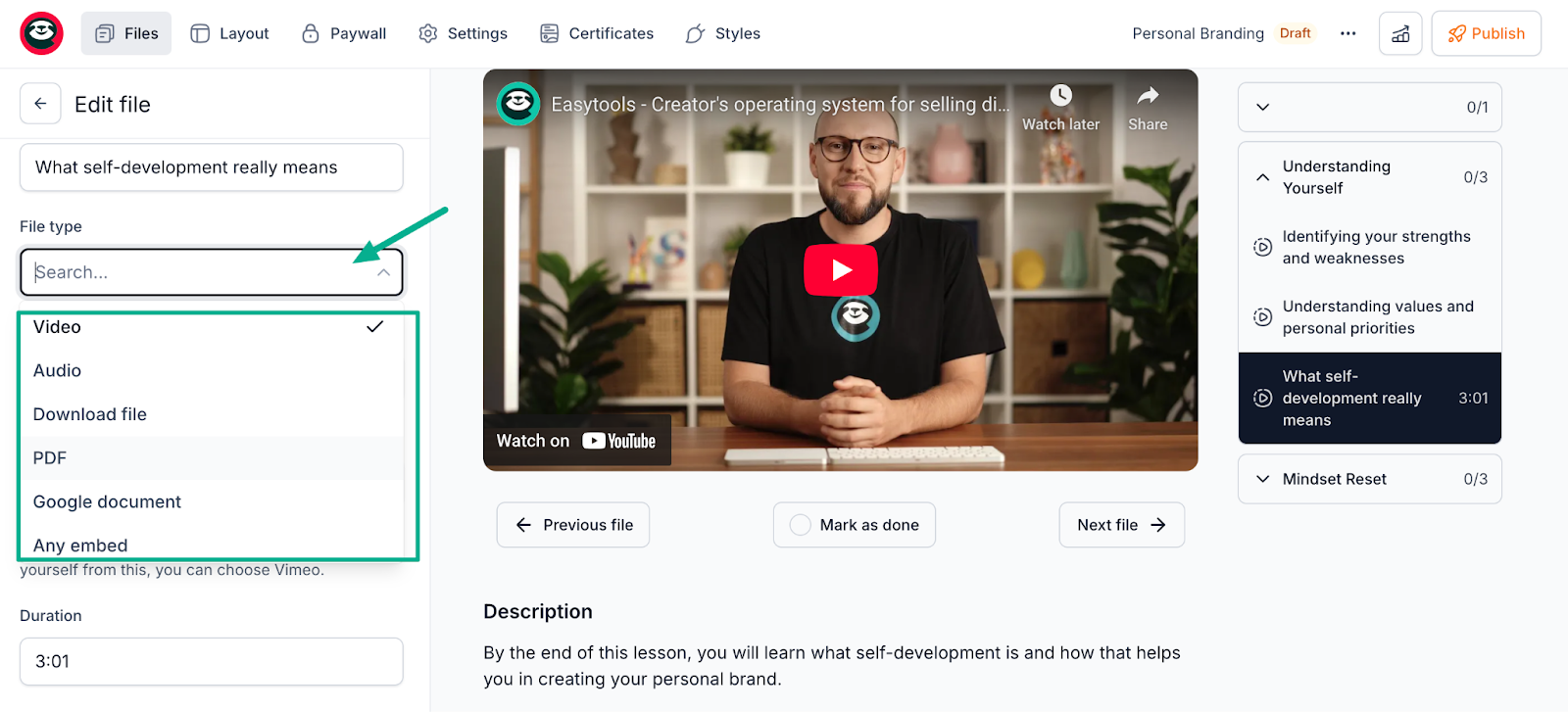The width and height of the screenshot is (1568, 712).
Task: Click the Easytools channel avatar in video
Action: coord(518,104)
